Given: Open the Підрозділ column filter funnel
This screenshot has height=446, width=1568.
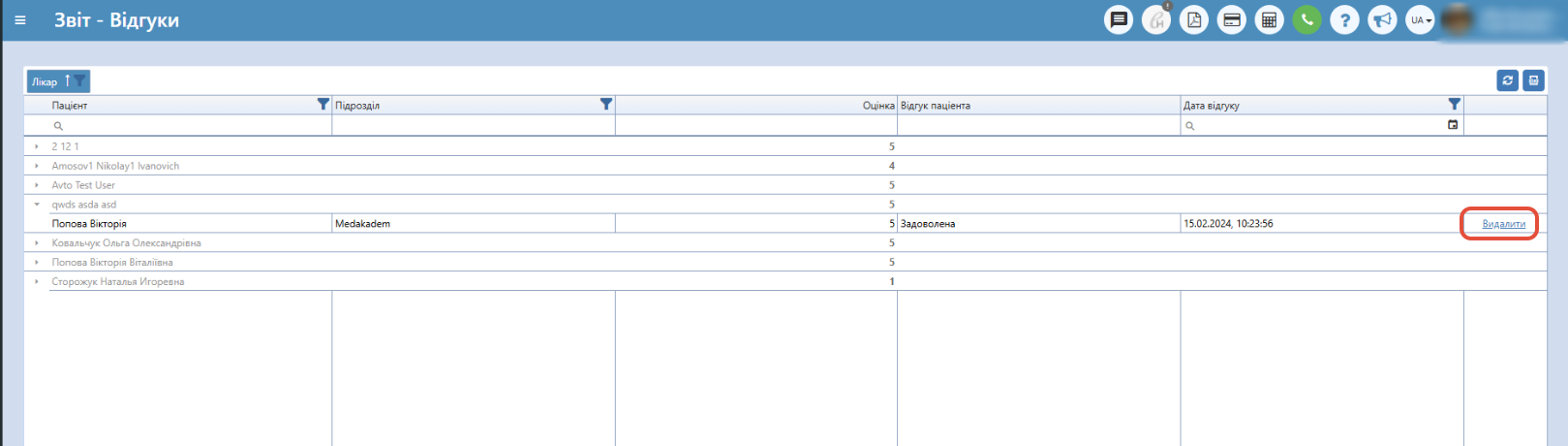Looking at the screenshot, I should coord(606,104).
